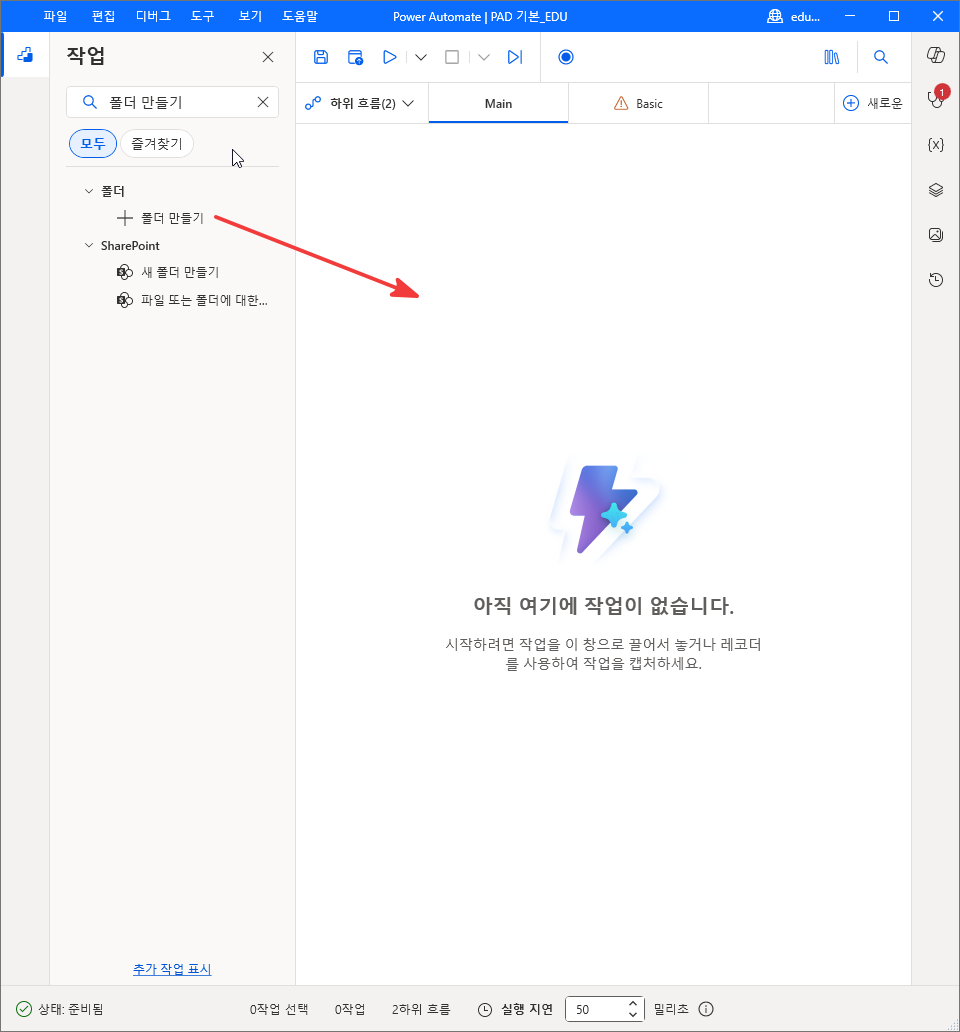Open the assets library icon
The height and width of the screenshot is (1032, 960).
tap(832, 57)
